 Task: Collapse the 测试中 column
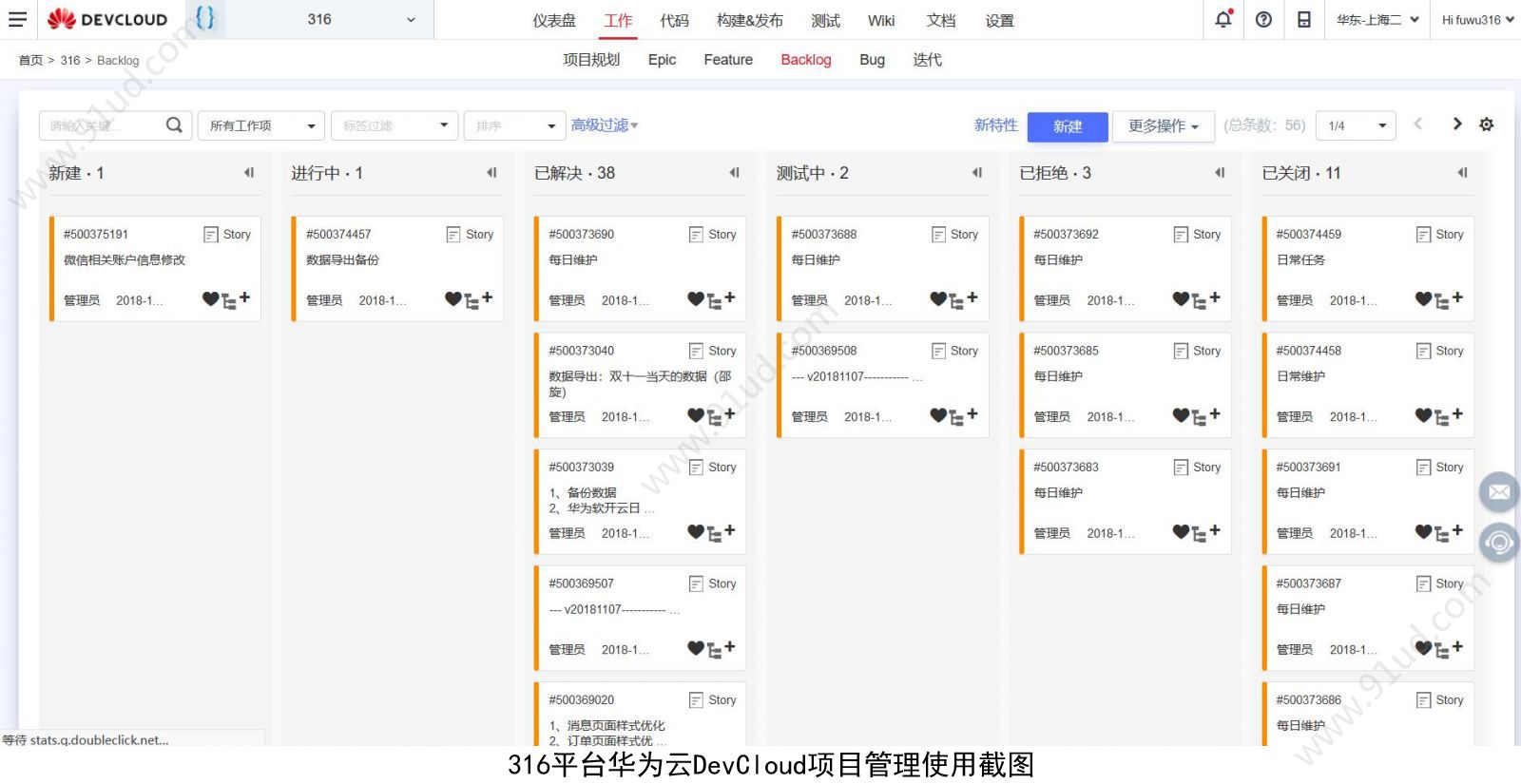(x=976, y=173)
